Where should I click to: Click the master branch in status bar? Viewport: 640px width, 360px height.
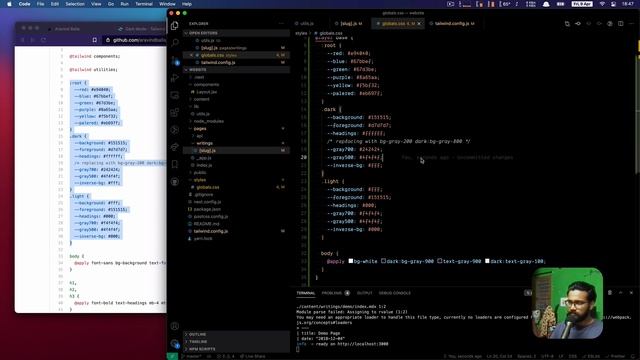click(x=192, y=356)
